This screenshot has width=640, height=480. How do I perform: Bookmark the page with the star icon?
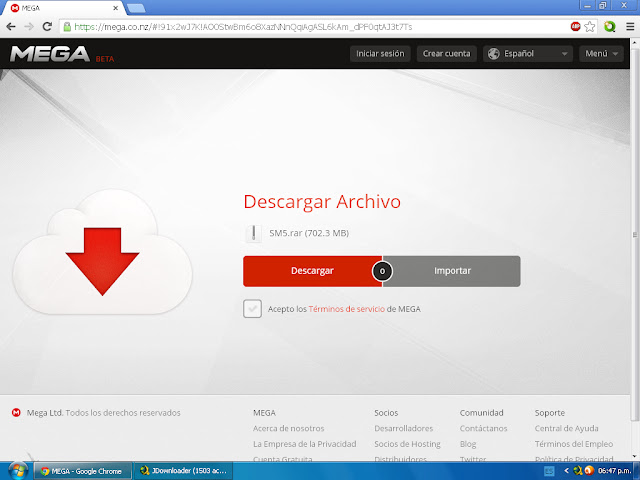[x=589, y=27]
